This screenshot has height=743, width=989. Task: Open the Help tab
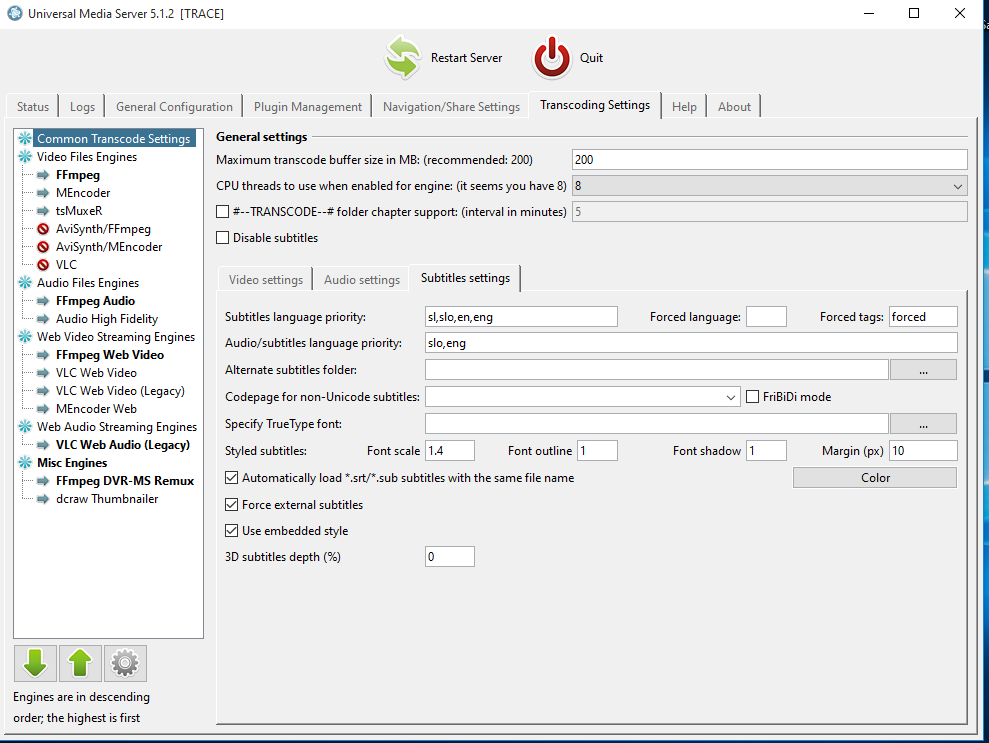coord(684,107)
